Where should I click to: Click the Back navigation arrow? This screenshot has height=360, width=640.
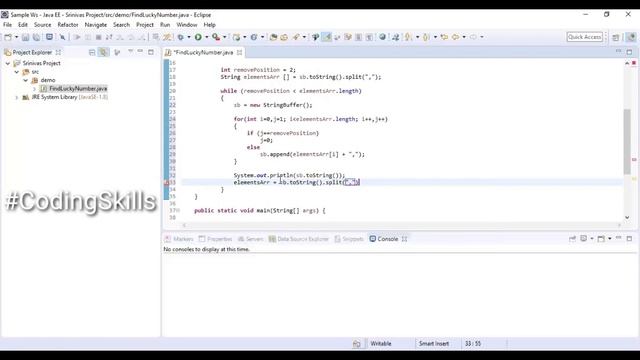[456, 37]
